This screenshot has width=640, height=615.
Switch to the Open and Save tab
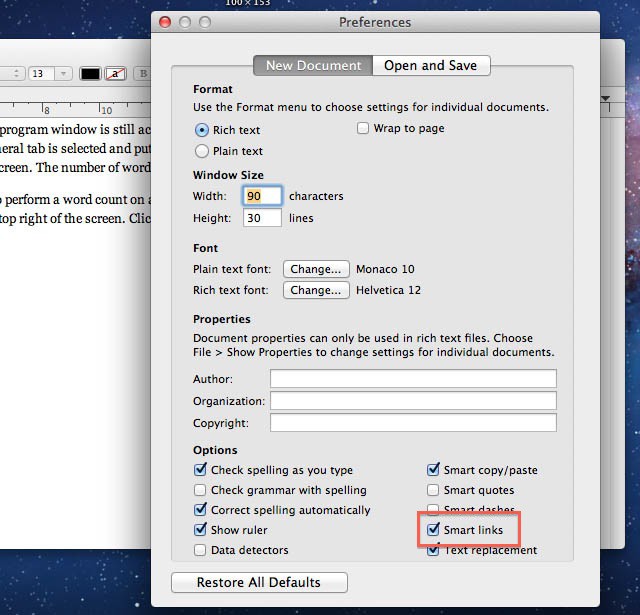click(431, 66)
